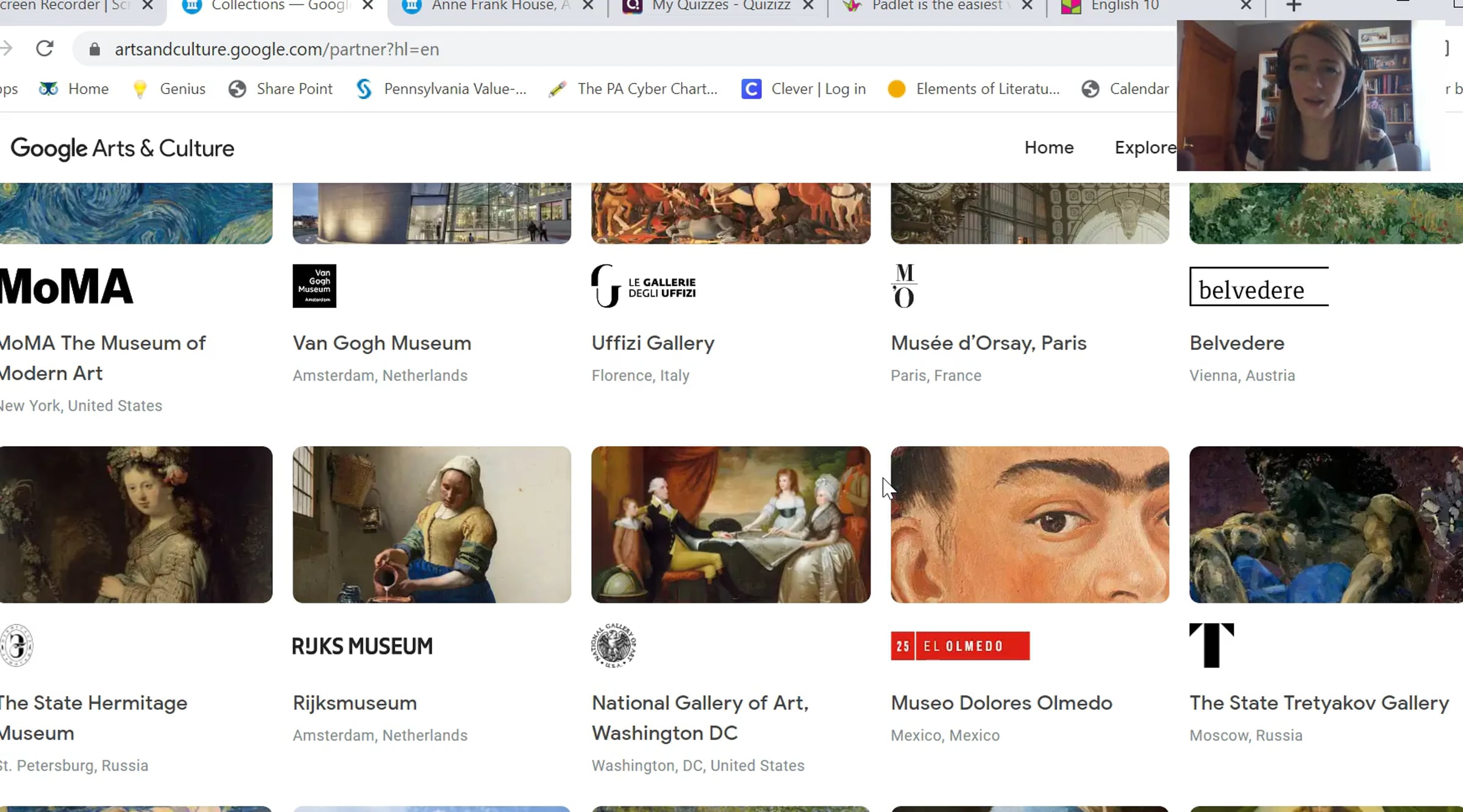
Task: Open the Musée d'Orsay, Paris link
Action: click(x=988, y=343)
